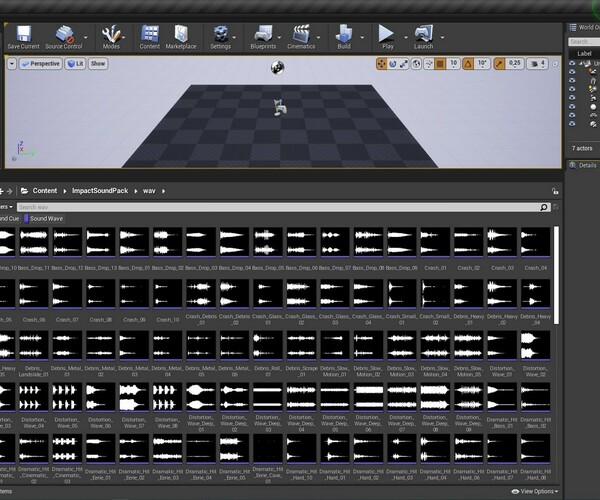Select the translate gizmo tool in viewport
The image size is (600, 500).
[382, 64]
